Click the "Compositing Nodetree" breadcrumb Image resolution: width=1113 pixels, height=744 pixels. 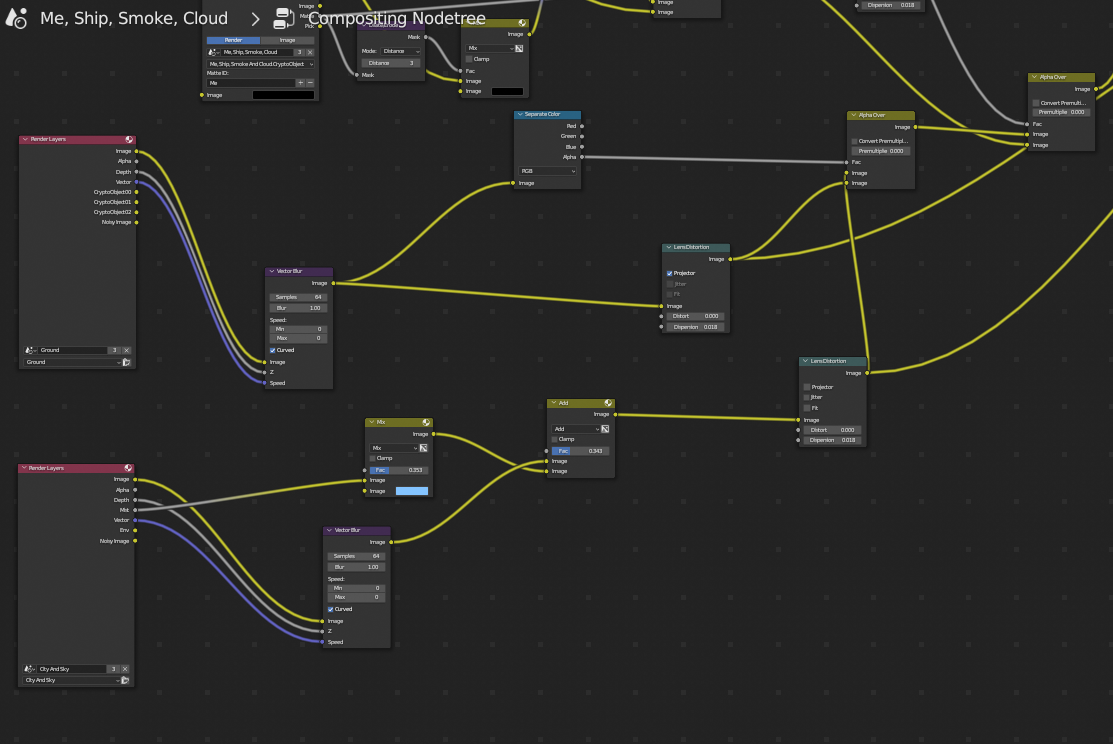(x=398, y=18)
